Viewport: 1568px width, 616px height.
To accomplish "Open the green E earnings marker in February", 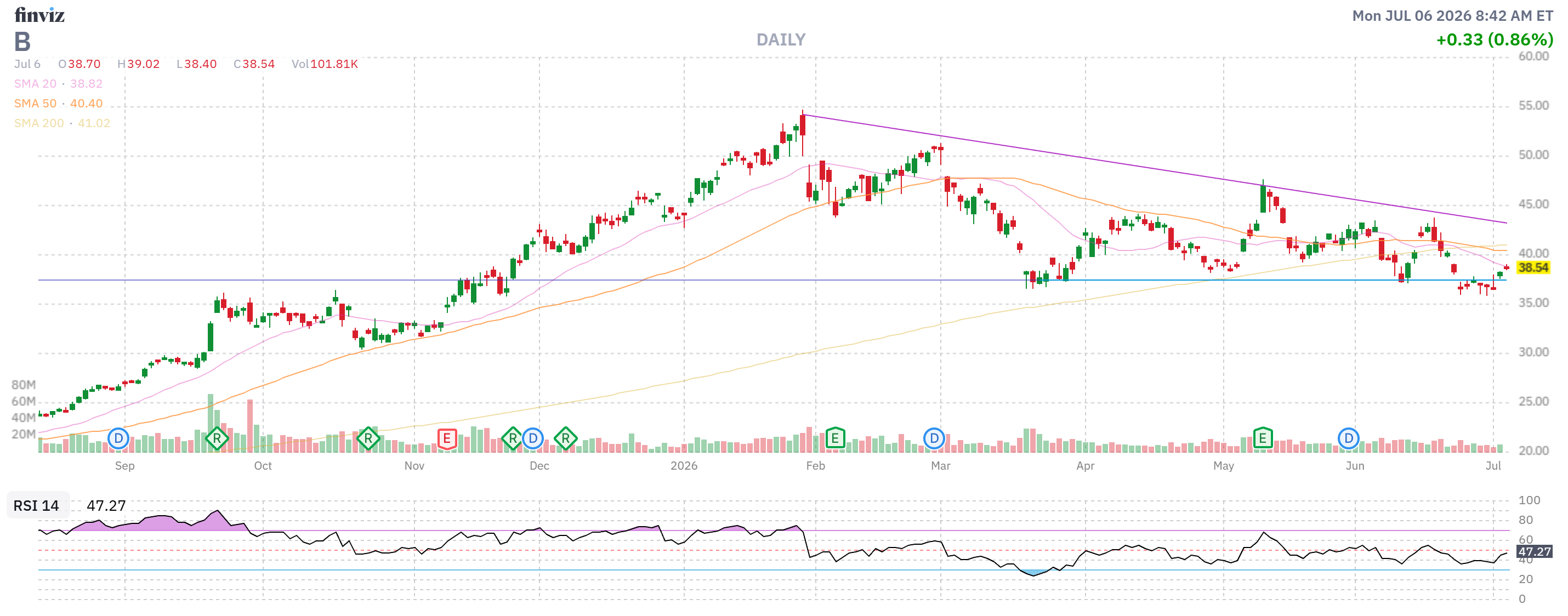I will click(835, 438).
